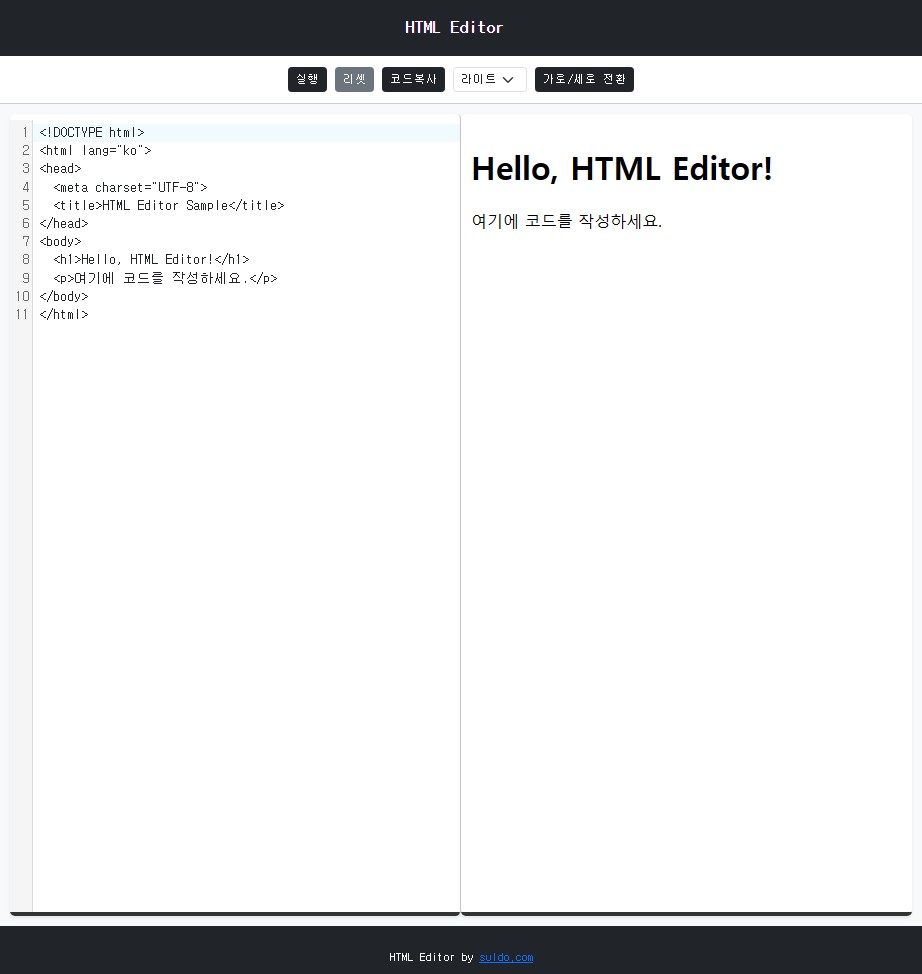Click the preview paragraph 여기에 코드를 작성하세요.
The image size is (922, 974).
click(x=567, y=221)
